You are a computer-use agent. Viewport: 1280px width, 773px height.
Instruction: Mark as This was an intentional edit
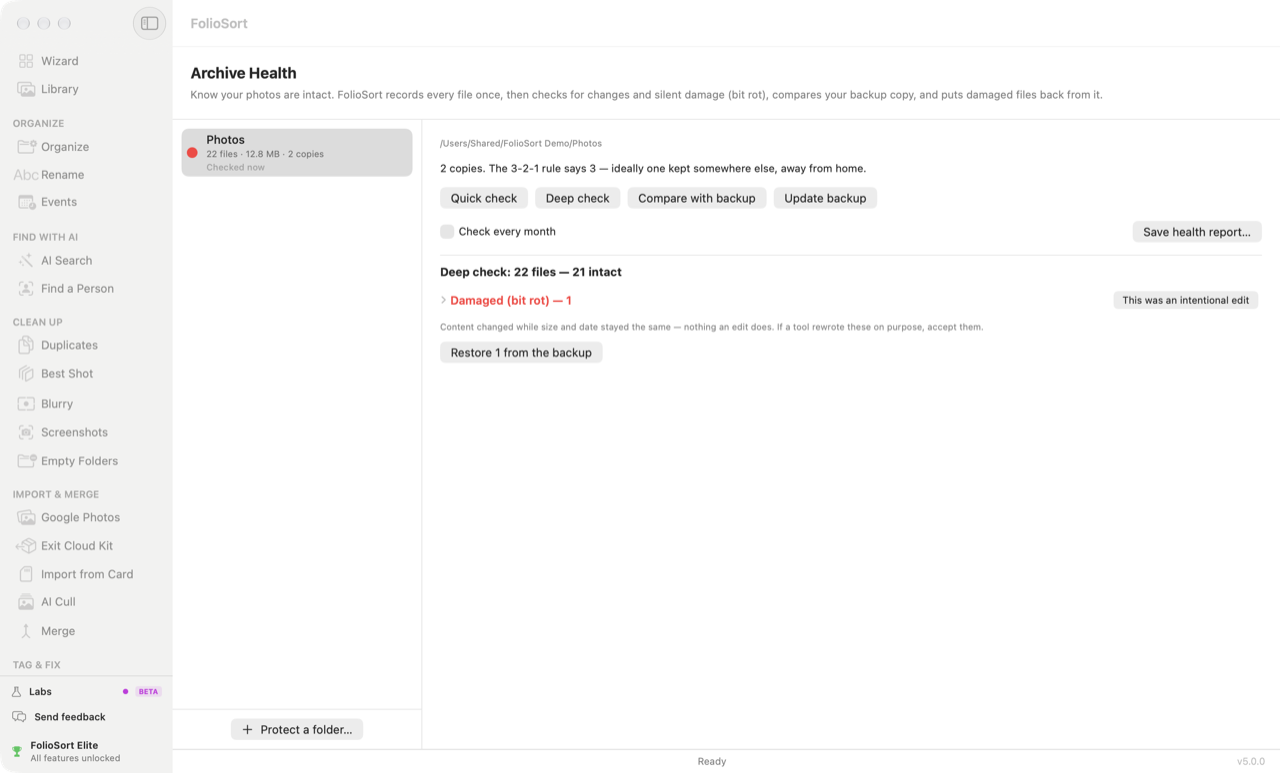pos(1186,300)
